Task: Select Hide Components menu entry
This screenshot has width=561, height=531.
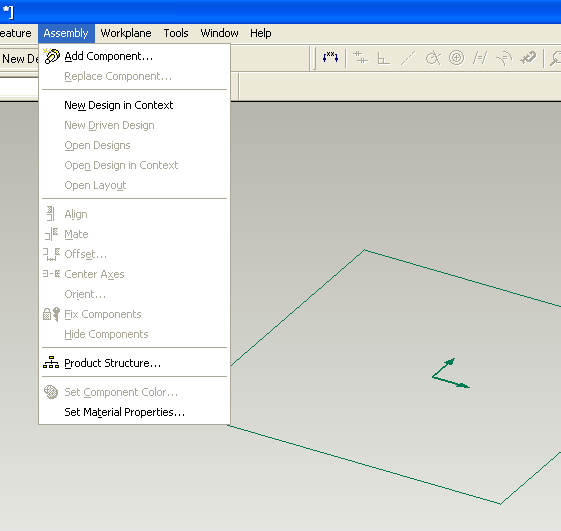Action: 135,334
